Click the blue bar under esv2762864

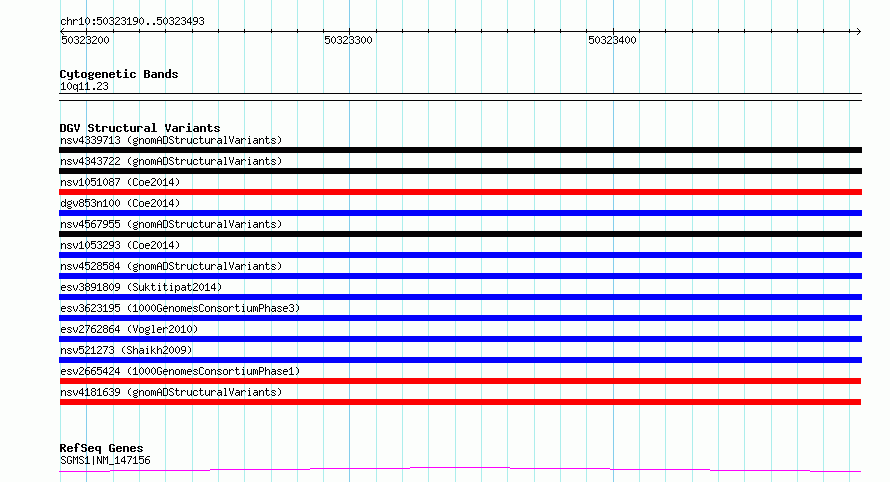tap(460, 339)
